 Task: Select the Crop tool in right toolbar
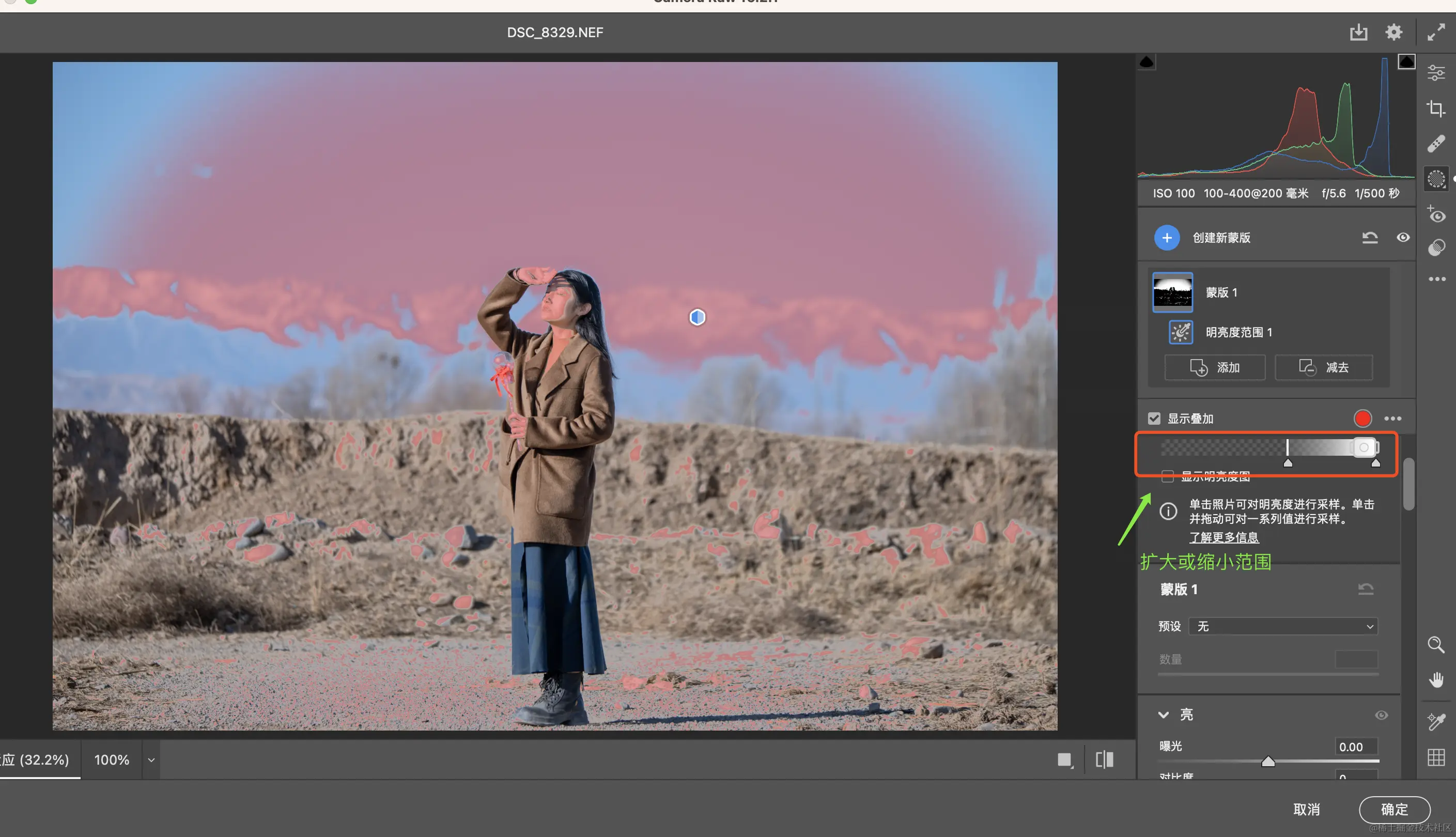[1435, 108]
